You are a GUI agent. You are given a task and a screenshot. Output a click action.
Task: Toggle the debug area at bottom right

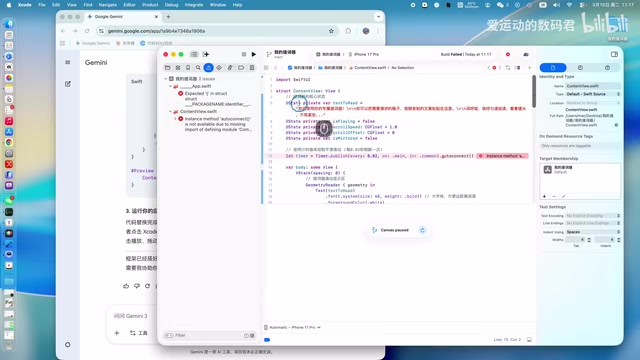click(529, 340)
